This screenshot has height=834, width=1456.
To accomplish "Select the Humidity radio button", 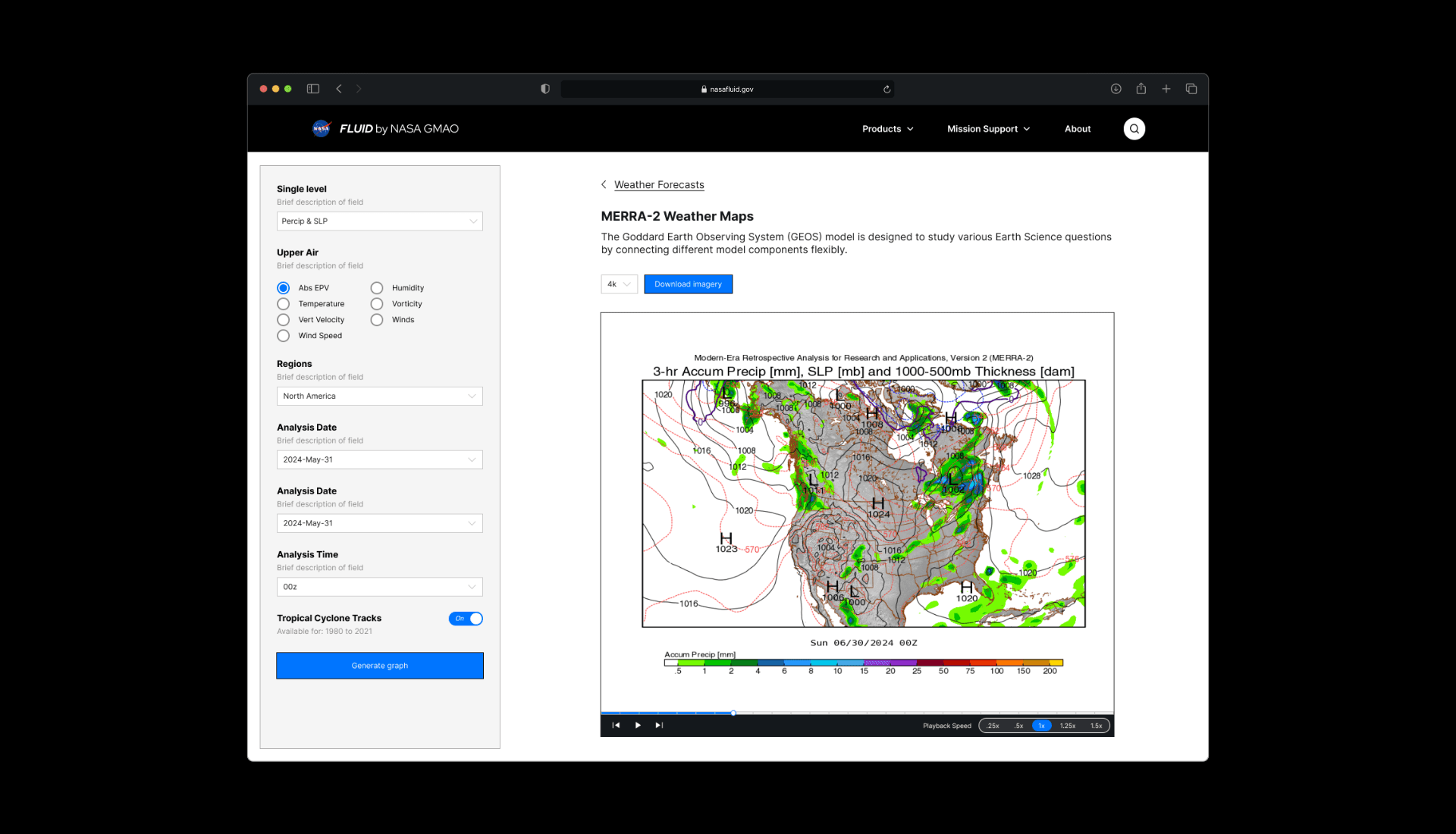I will coord(377,288).
